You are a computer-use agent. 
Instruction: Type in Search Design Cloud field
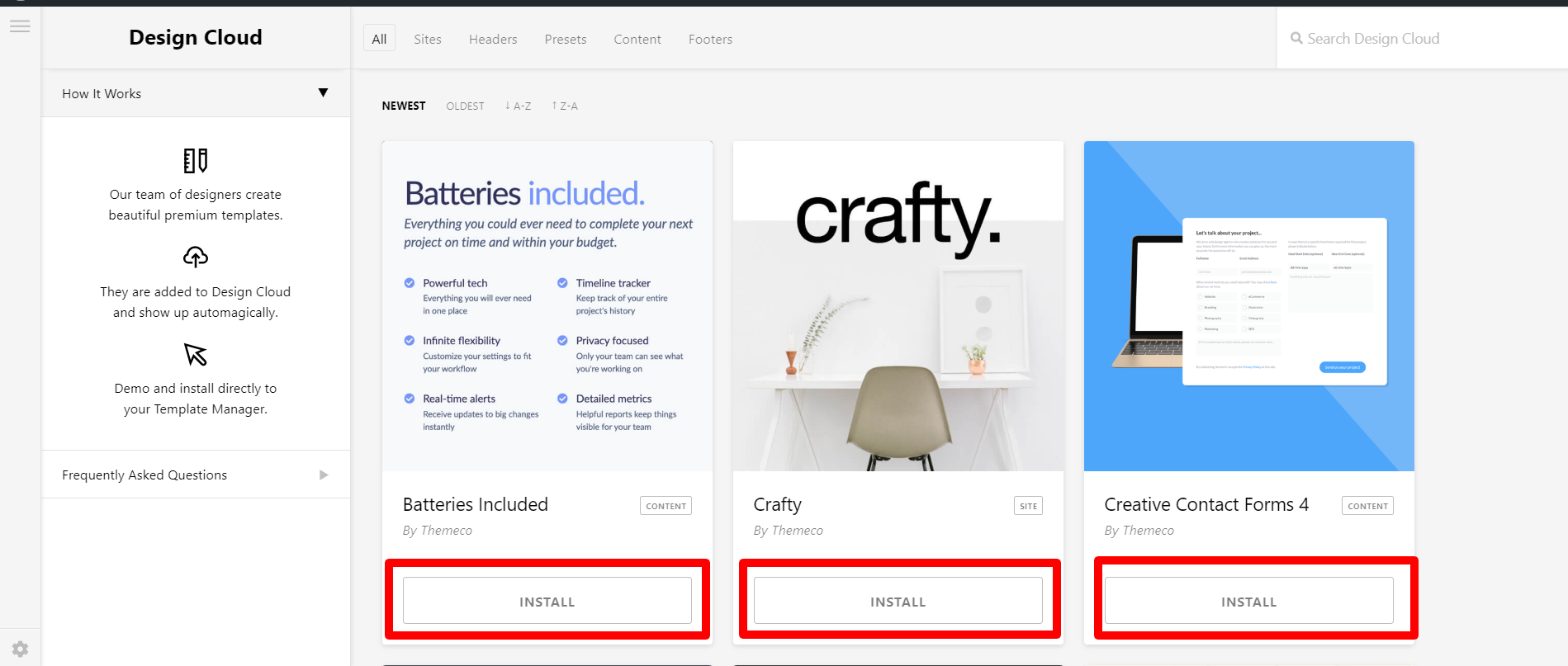point(1420,39)
